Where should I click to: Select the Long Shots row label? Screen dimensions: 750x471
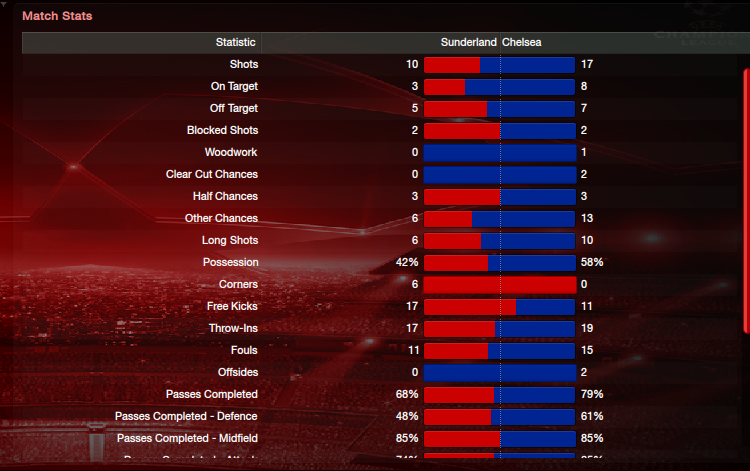coord(230,241)
